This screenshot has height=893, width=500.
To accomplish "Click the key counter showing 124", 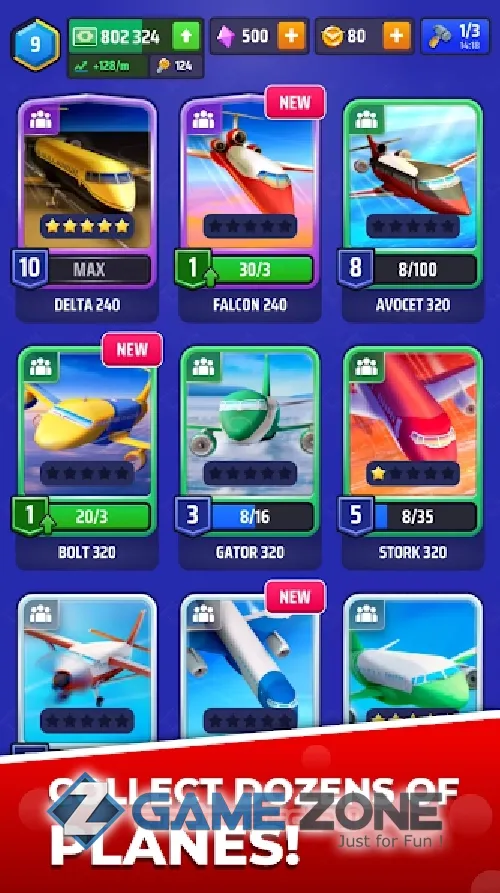I will pyautogui.click(x=177, y=66).
